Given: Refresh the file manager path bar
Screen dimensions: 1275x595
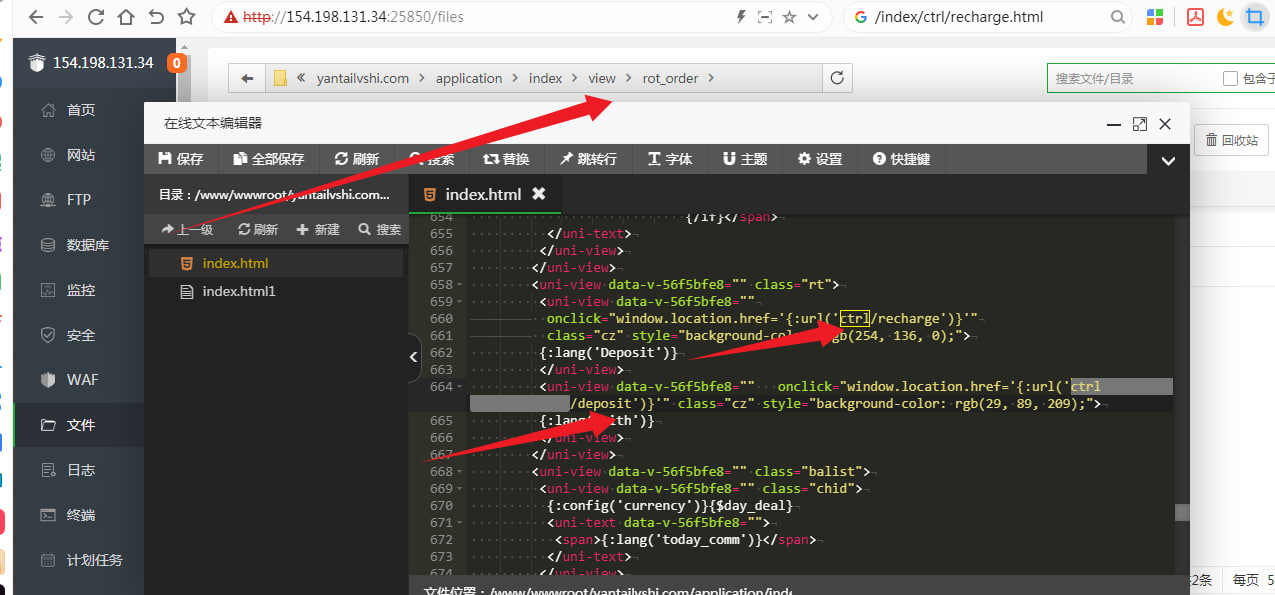Looking at the screenshot, I should [837, 78].
